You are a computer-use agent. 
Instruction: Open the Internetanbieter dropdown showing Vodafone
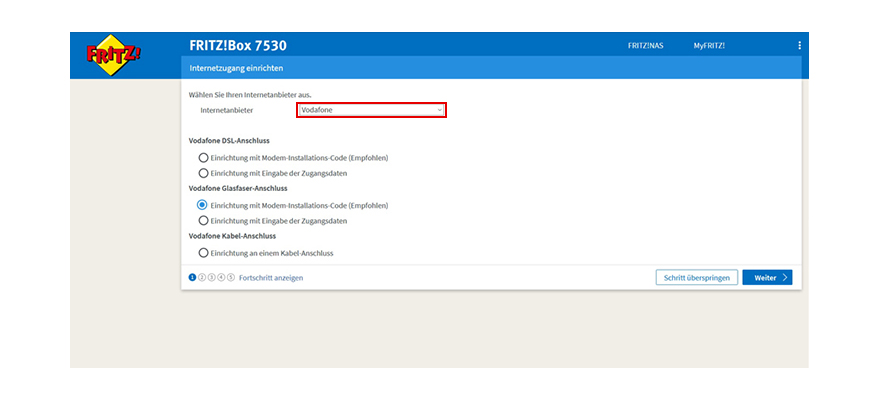371,110
